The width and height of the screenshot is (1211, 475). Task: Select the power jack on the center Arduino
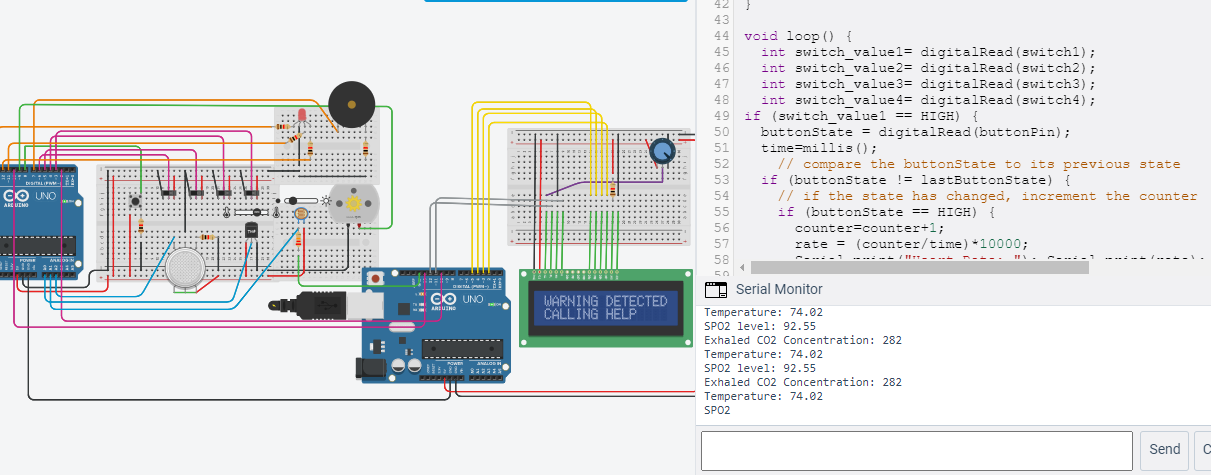(371, 369)
